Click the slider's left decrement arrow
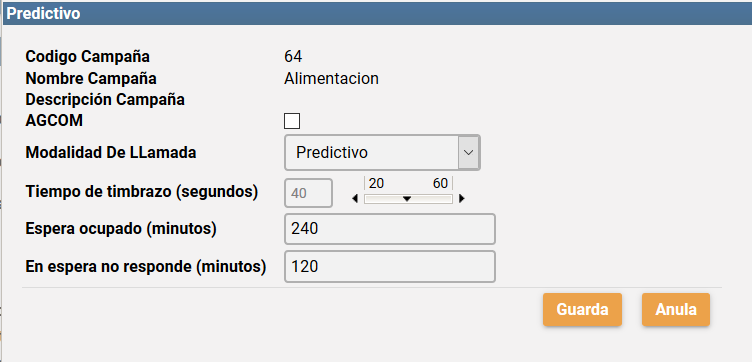 [x=355, y=199]
